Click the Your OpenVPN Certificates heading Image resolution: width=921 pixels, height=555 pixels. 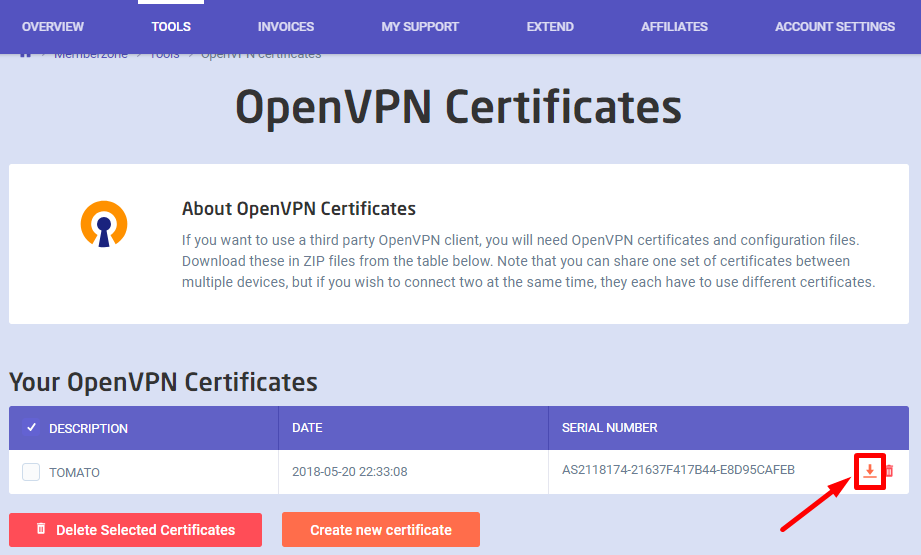[163, 382]
